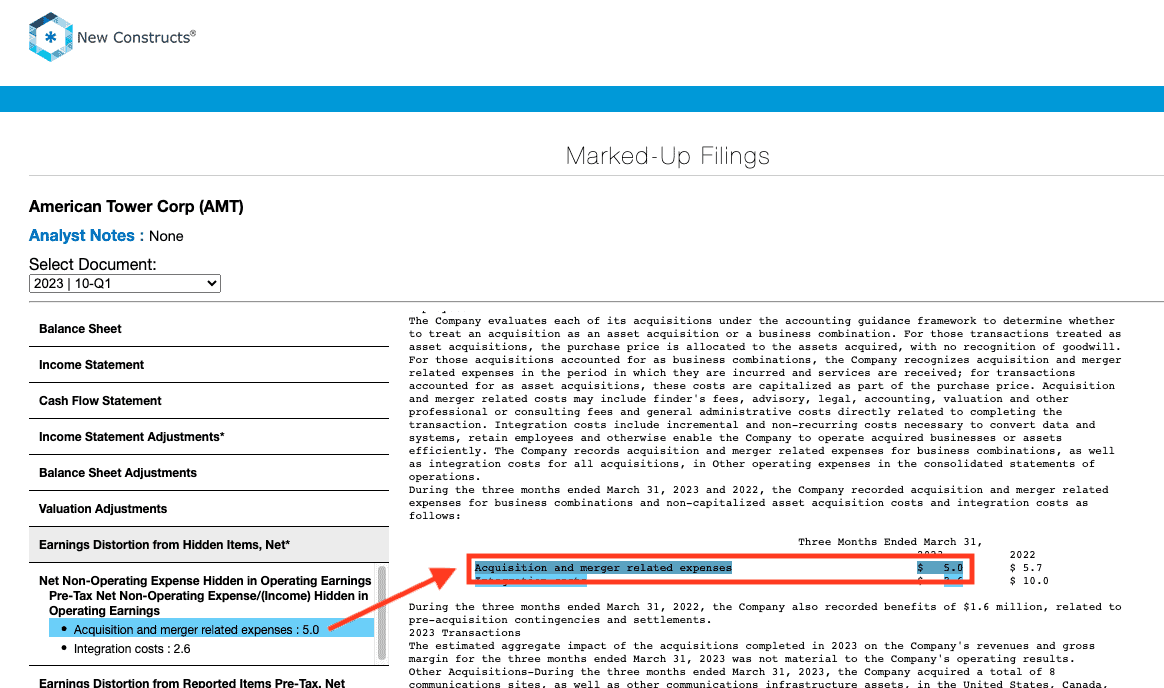
Task: Click highlighted 'Acquisition and merger related expenses' in the filing table
Action: pos(603,568)
